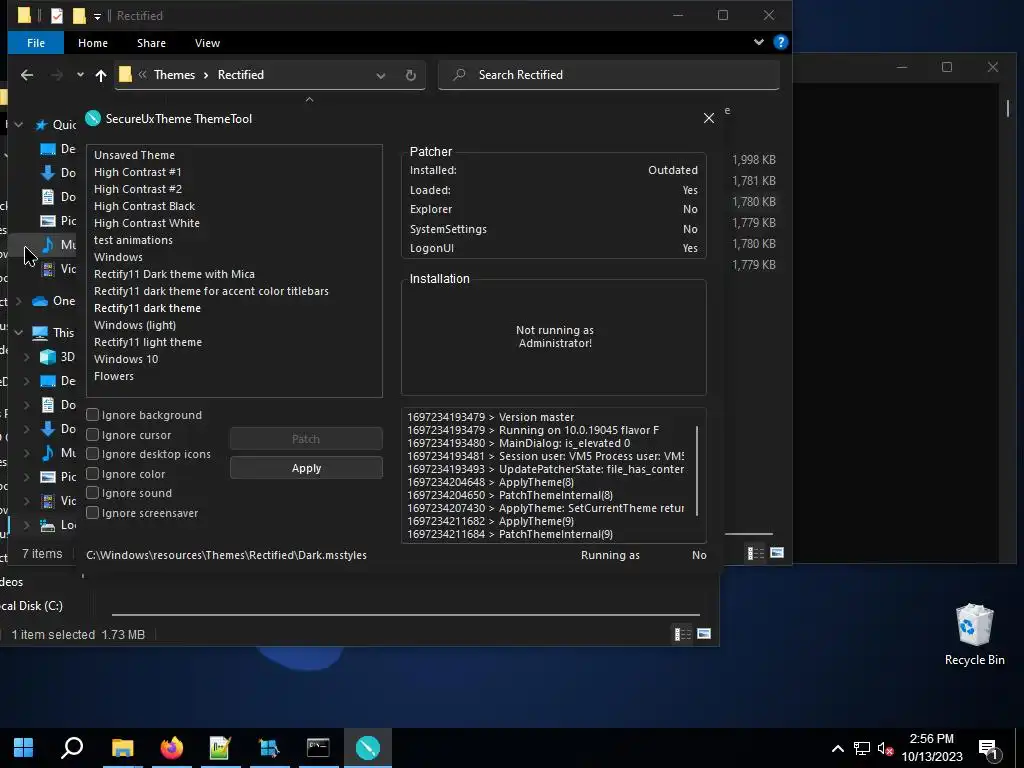Select Rectify11 light theme entry
This screenshot has height=768, width=1024.
pyautogui.click(x=148, y=342)
